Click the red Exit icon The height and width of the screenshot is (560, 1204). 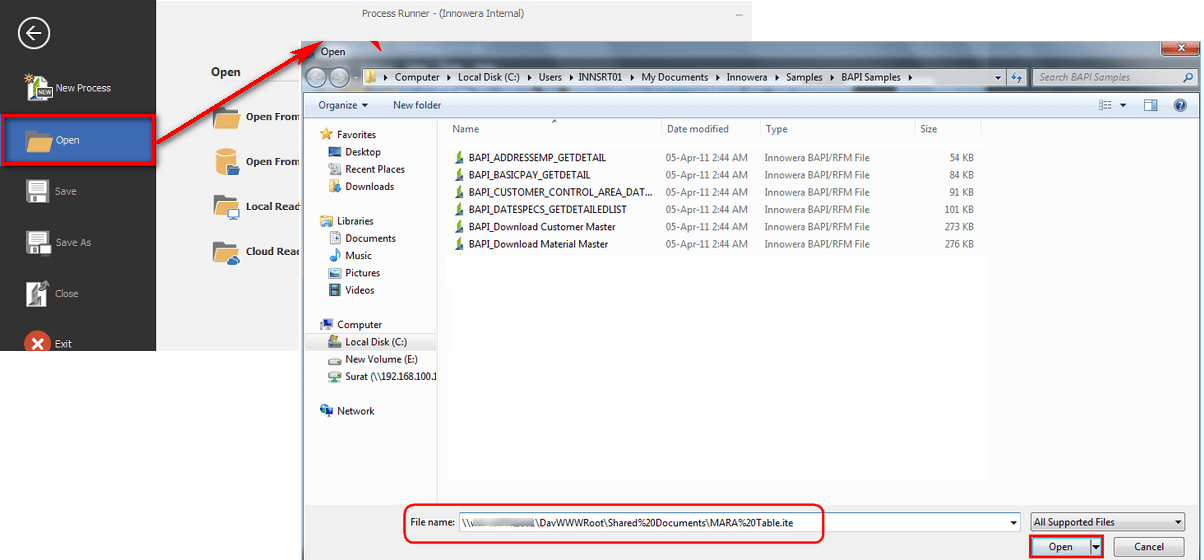37,343
